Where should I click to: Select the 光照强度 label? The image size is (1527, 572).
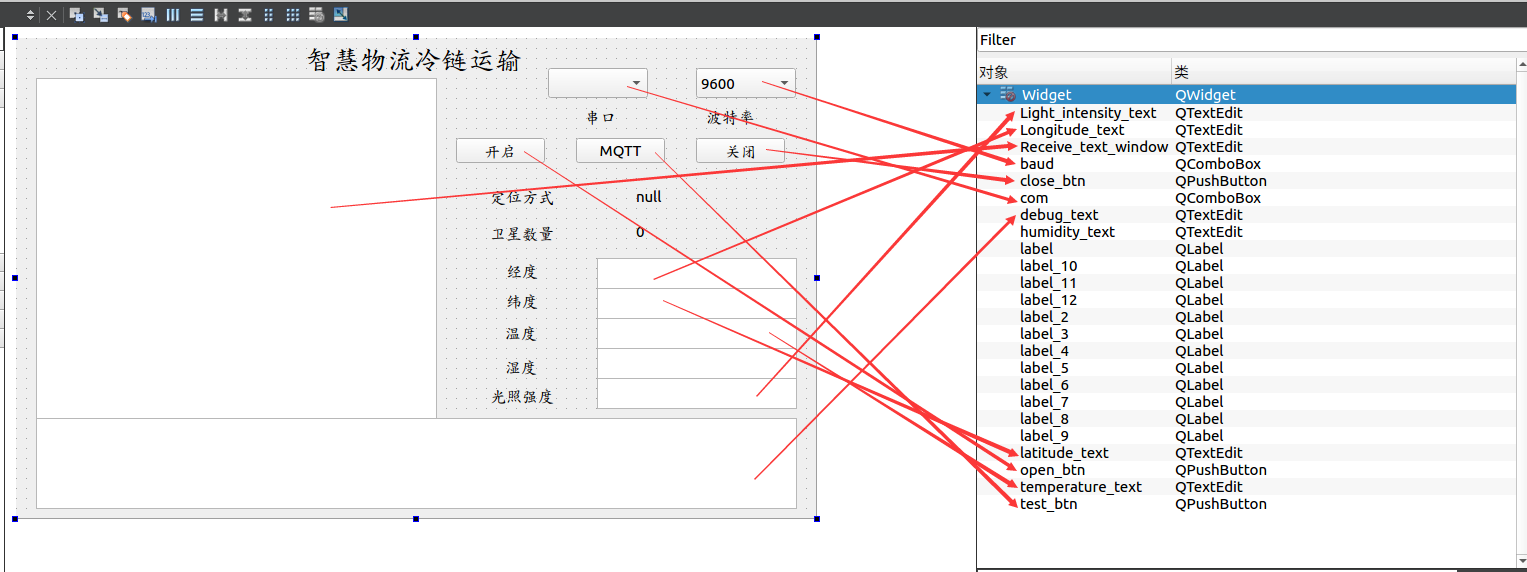(522, 397)
